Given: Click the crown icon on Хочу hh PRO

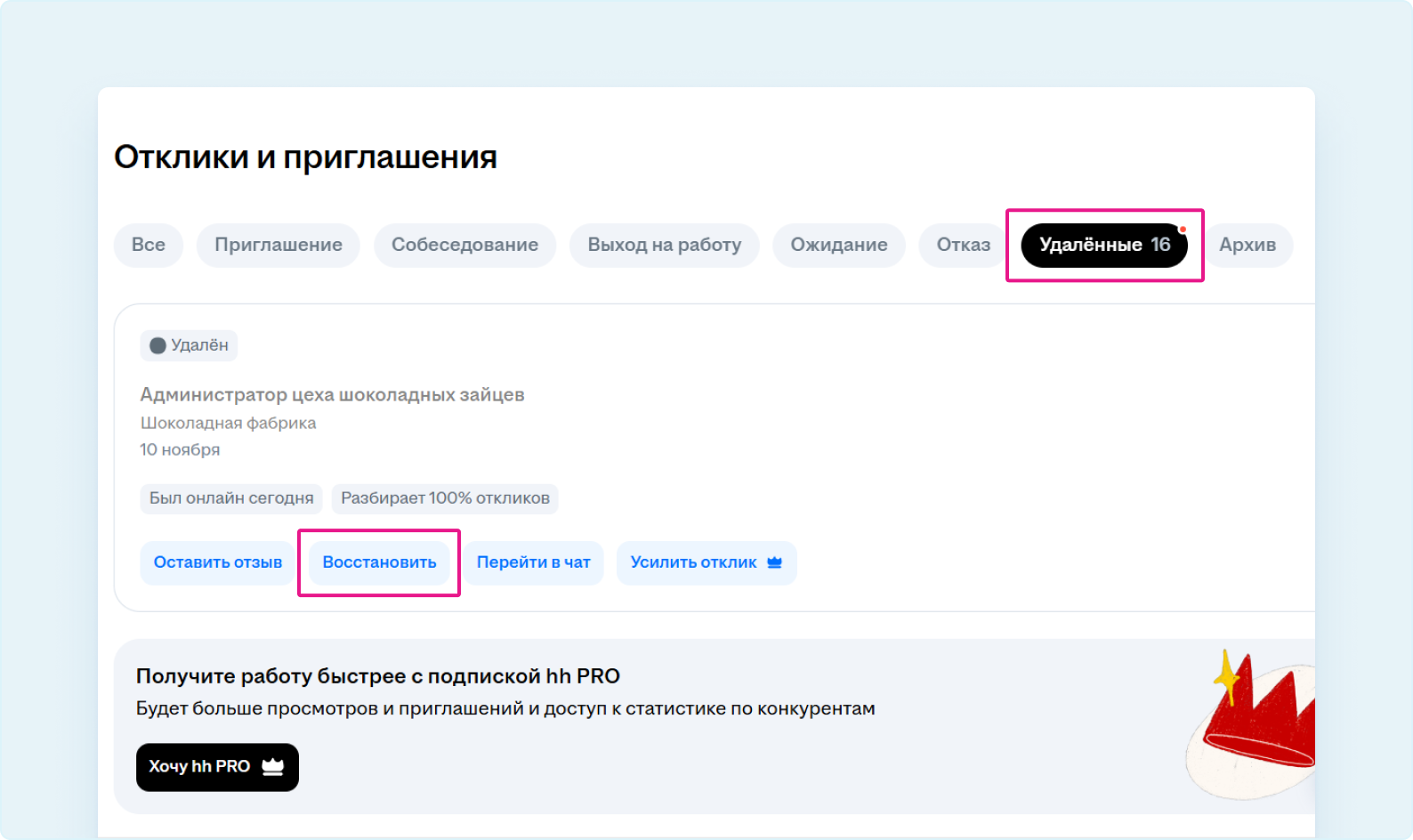Looking at the screenshot, I should point(272,767).
